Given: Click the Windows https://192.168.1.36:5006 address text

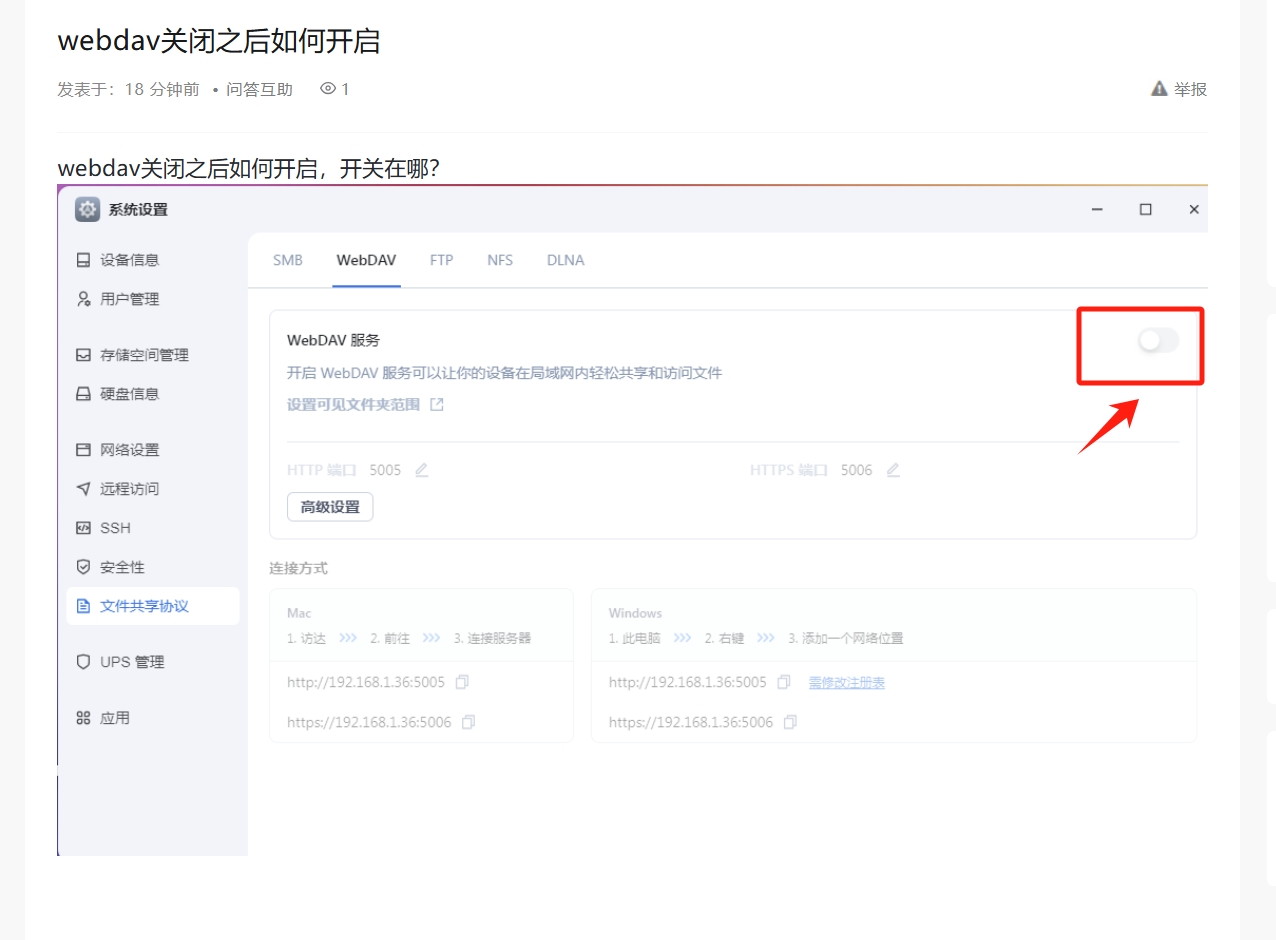Looking at the screenshot, I should (x=691, y=722).
